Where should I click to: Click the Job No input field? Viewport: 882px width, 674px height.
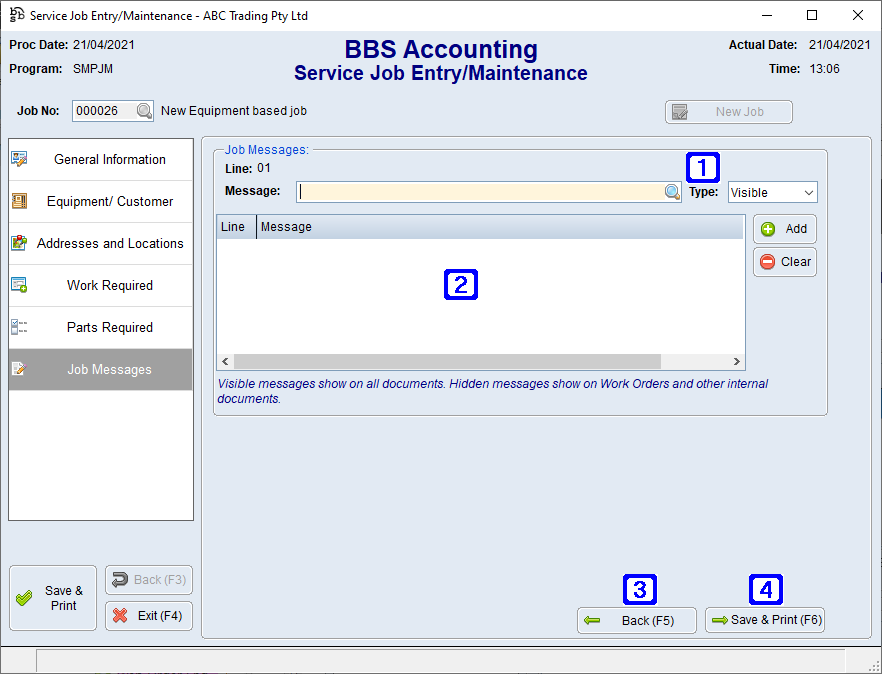[x=104, y=111]
